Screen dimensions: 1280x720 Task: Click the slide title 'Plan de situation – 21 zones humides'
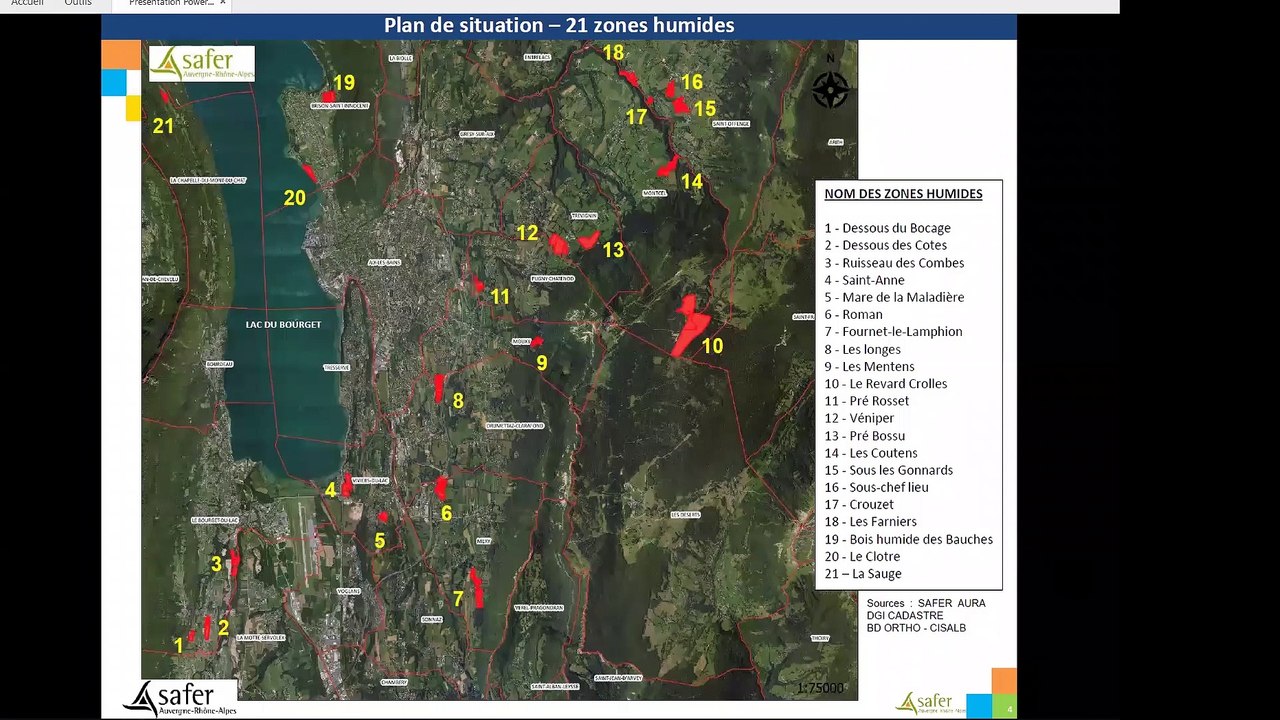coord(559,25)
